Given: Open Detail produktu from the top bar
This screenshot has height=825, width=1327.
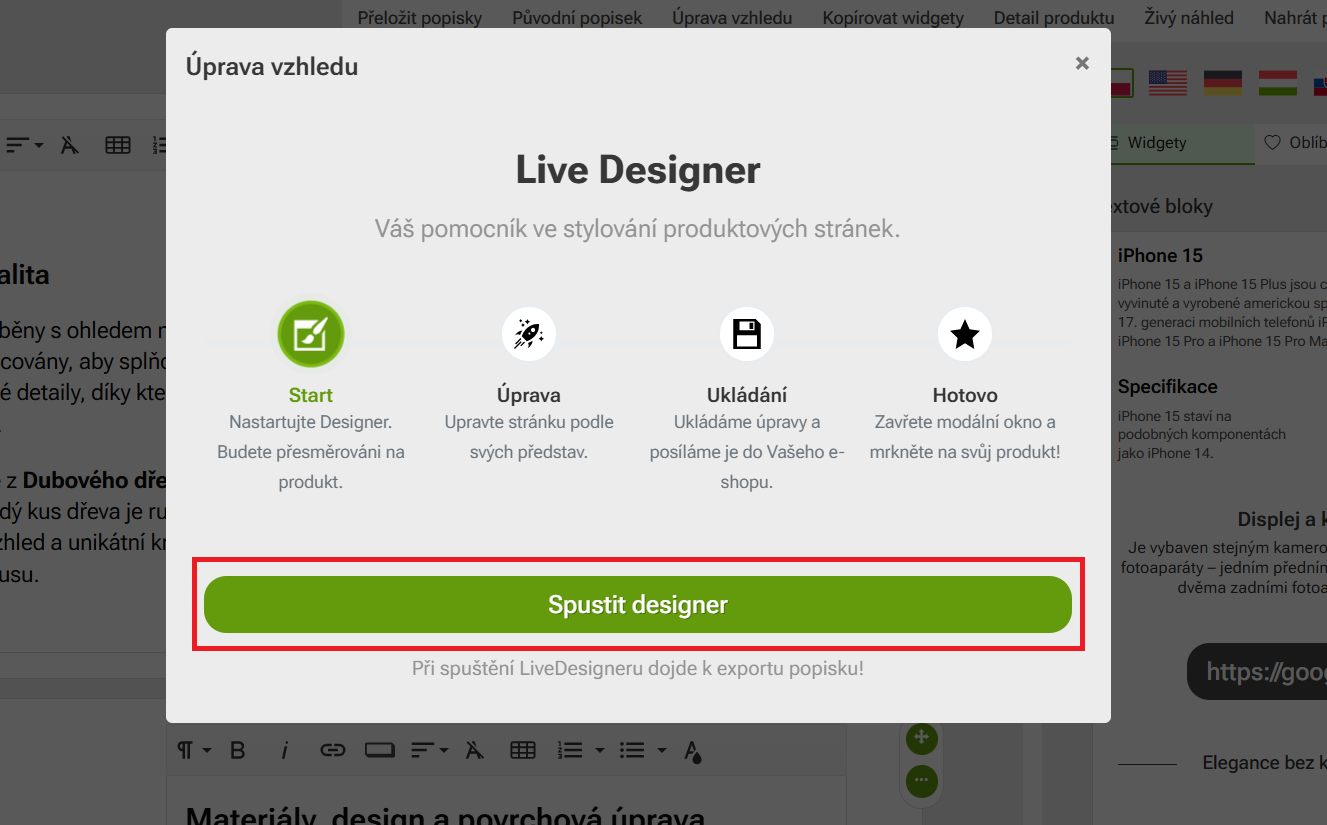Looking at the screenshot, I should 1053,18.
